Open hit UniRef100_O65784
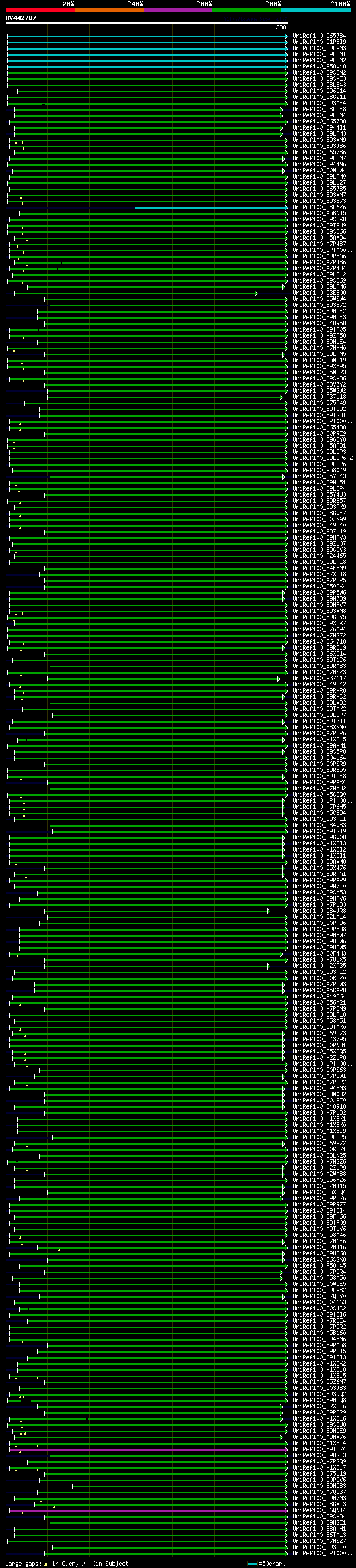Viewport: 356px width, 1568px height. 319,36
